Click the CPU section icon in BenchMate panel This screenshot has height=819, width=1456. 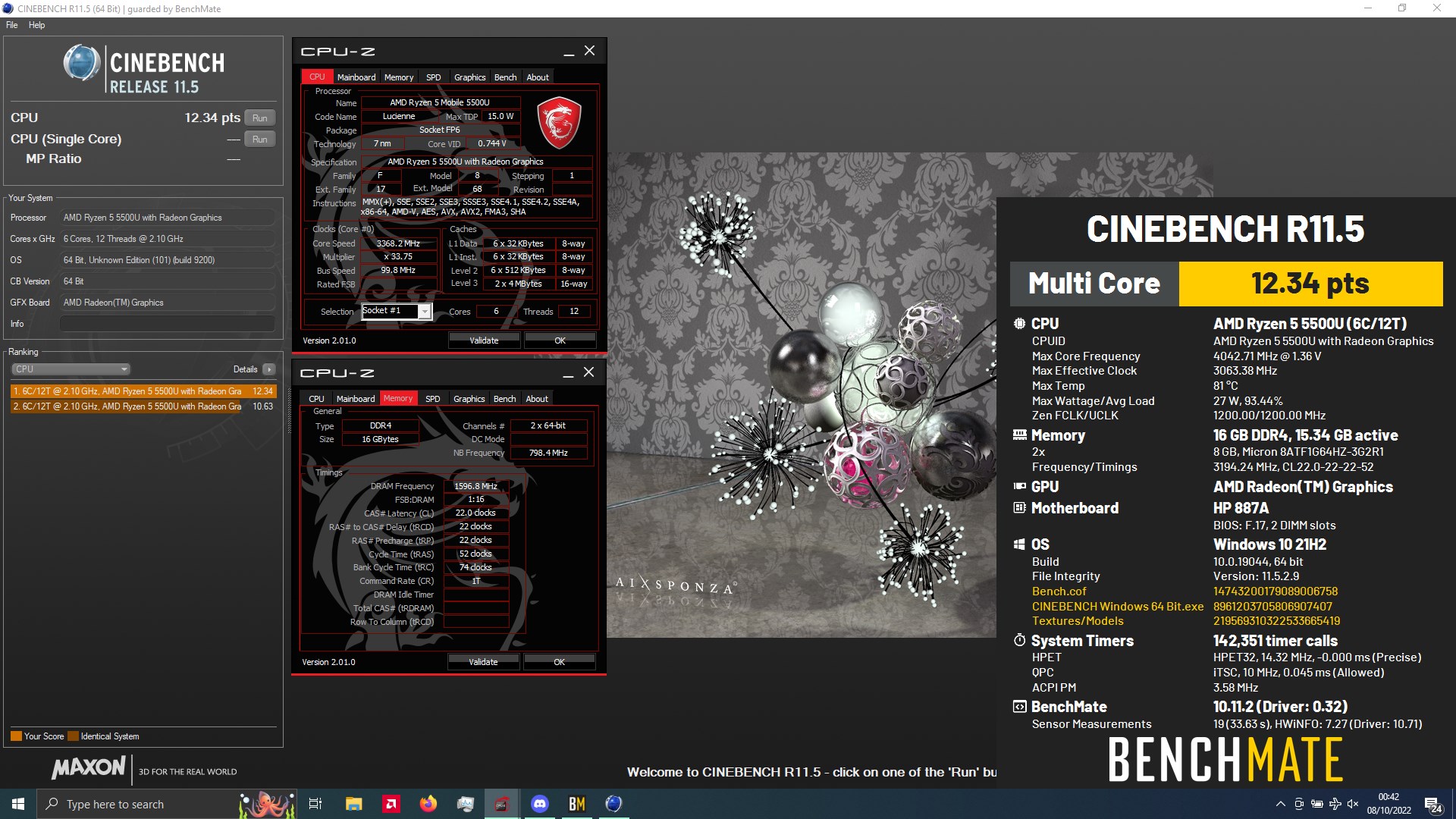1019,324
